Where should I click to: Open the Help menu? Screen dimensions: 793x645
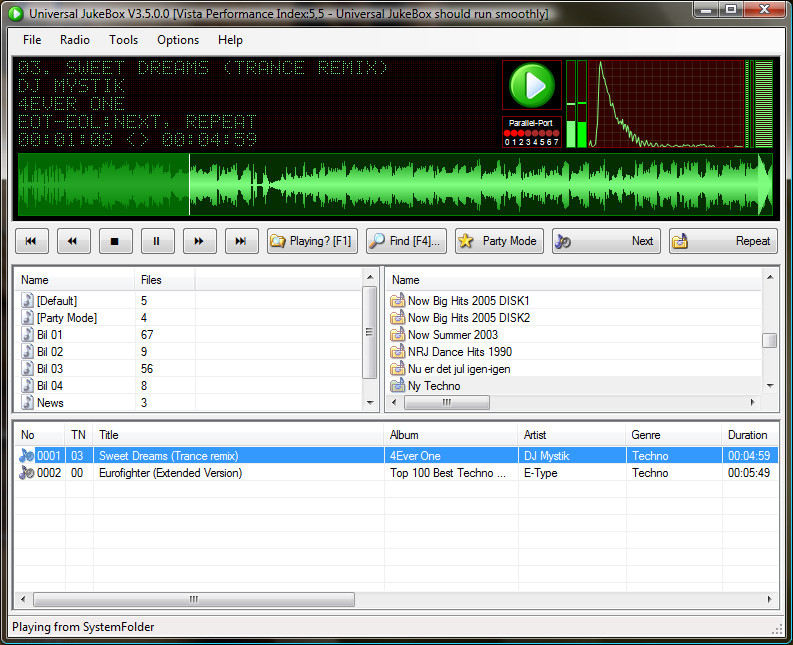[x=230, y=40]
